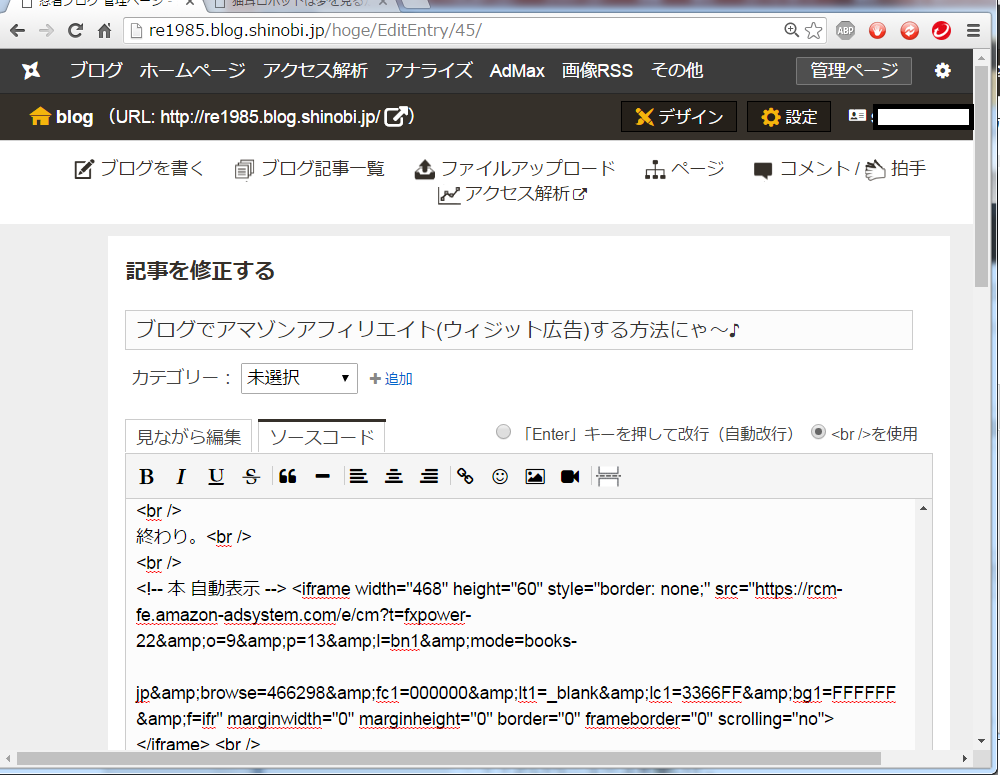Bookmark this page with the star
Screen dimensions: 1008x777
(x=814, y=30)
